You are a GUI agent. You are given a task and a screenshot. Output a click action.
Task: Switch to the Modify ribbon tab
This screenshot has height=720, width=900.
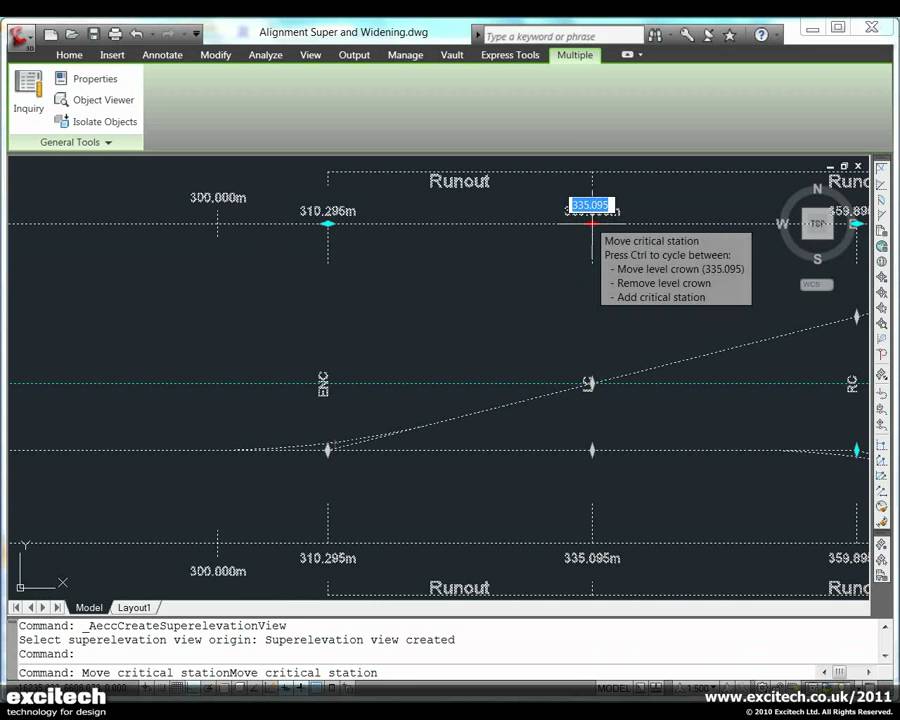(x=215, y=55)
